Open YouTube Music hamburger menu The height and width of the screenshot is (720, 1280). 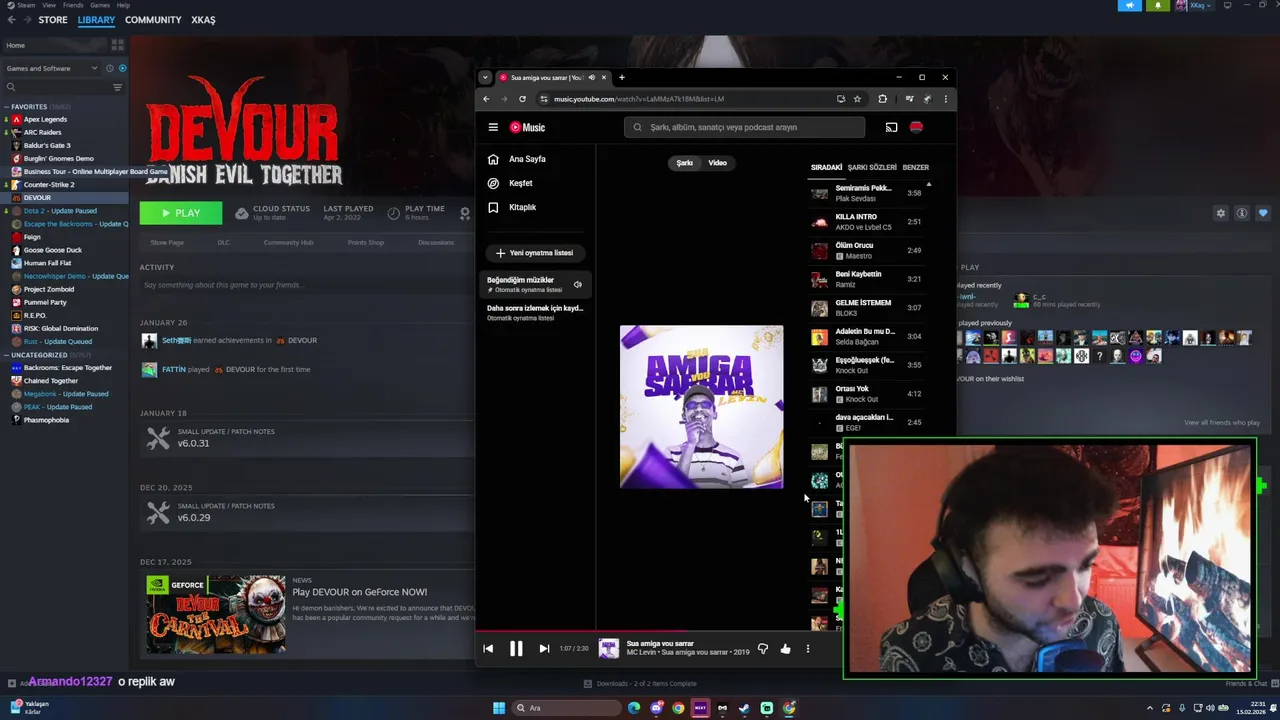coord(493,127)
